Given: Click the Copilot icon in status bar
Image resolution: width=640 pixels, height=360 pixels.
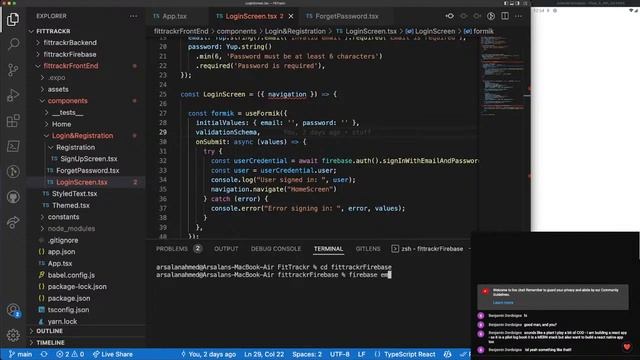Looking at the screenshot, I should coord(447,354).
